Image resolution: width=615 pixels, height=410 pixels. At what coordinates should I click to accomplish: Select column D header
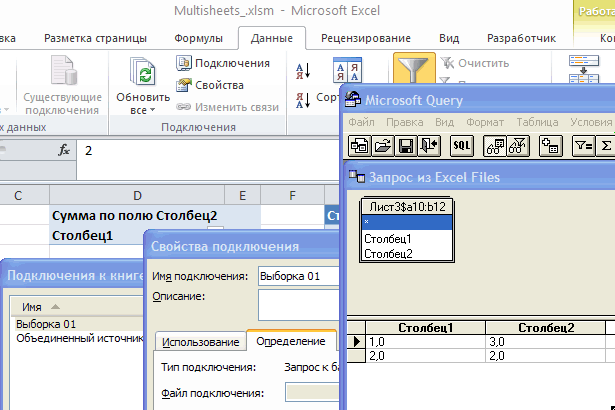coord(137,195)
